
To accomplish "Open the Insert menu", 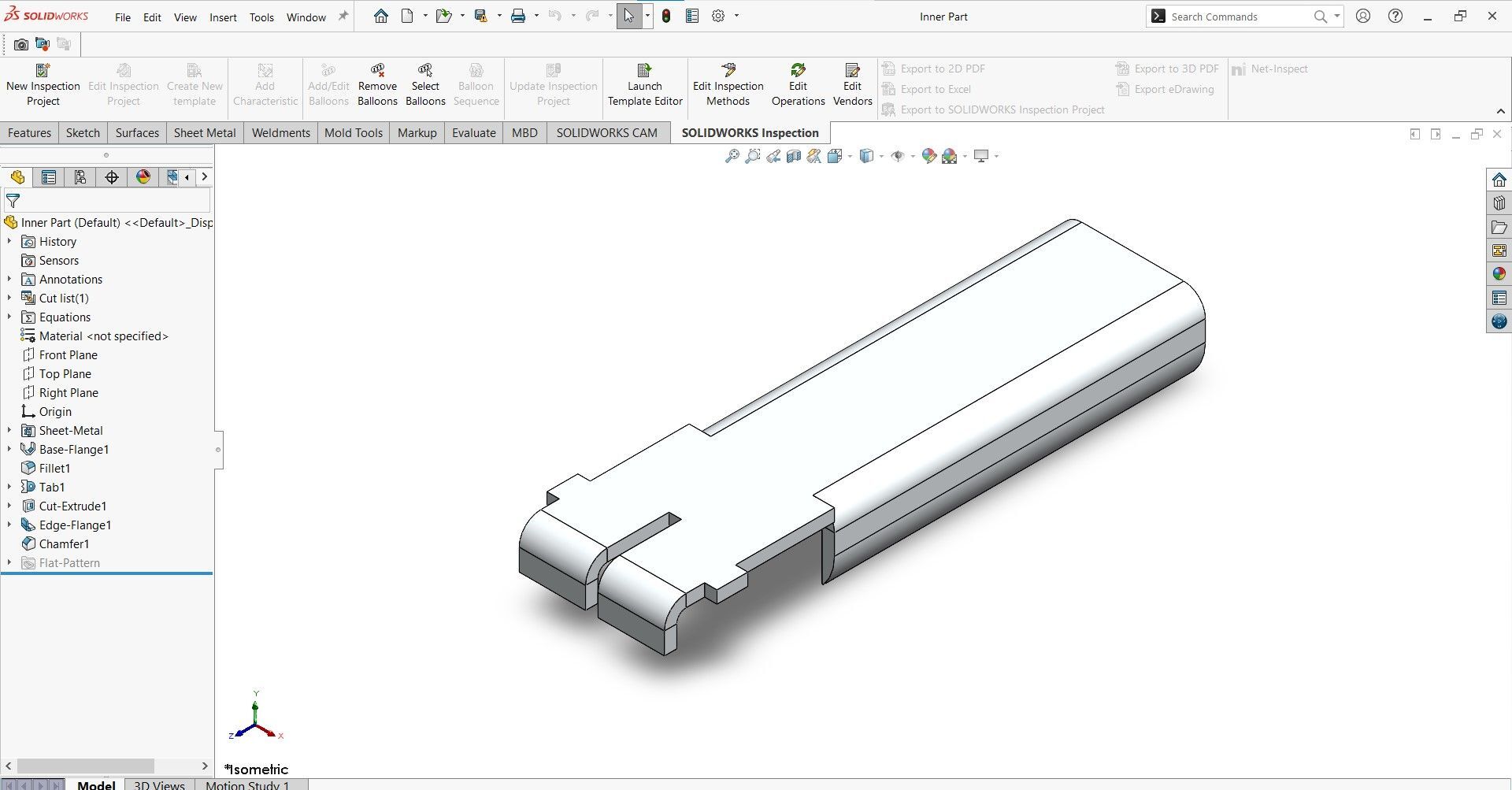I will [223, 17].
